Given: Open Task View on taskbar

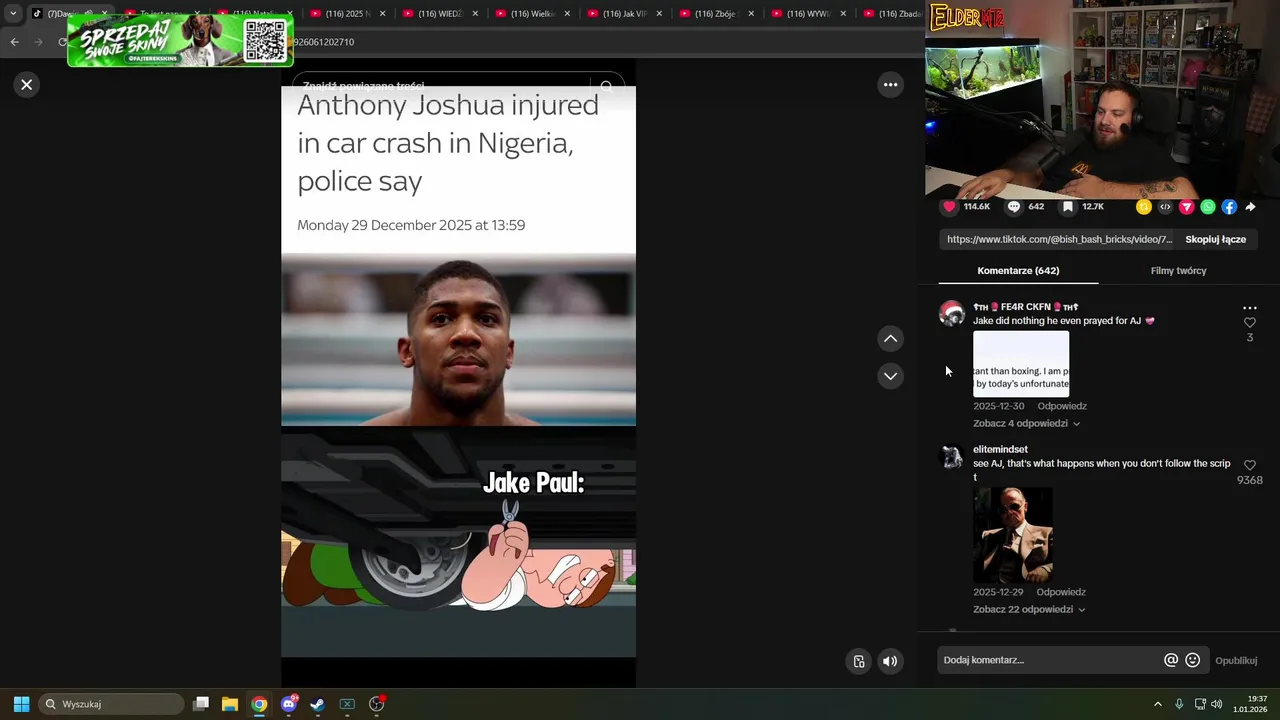Looking at the screenshot, I should tap(201, 704).
